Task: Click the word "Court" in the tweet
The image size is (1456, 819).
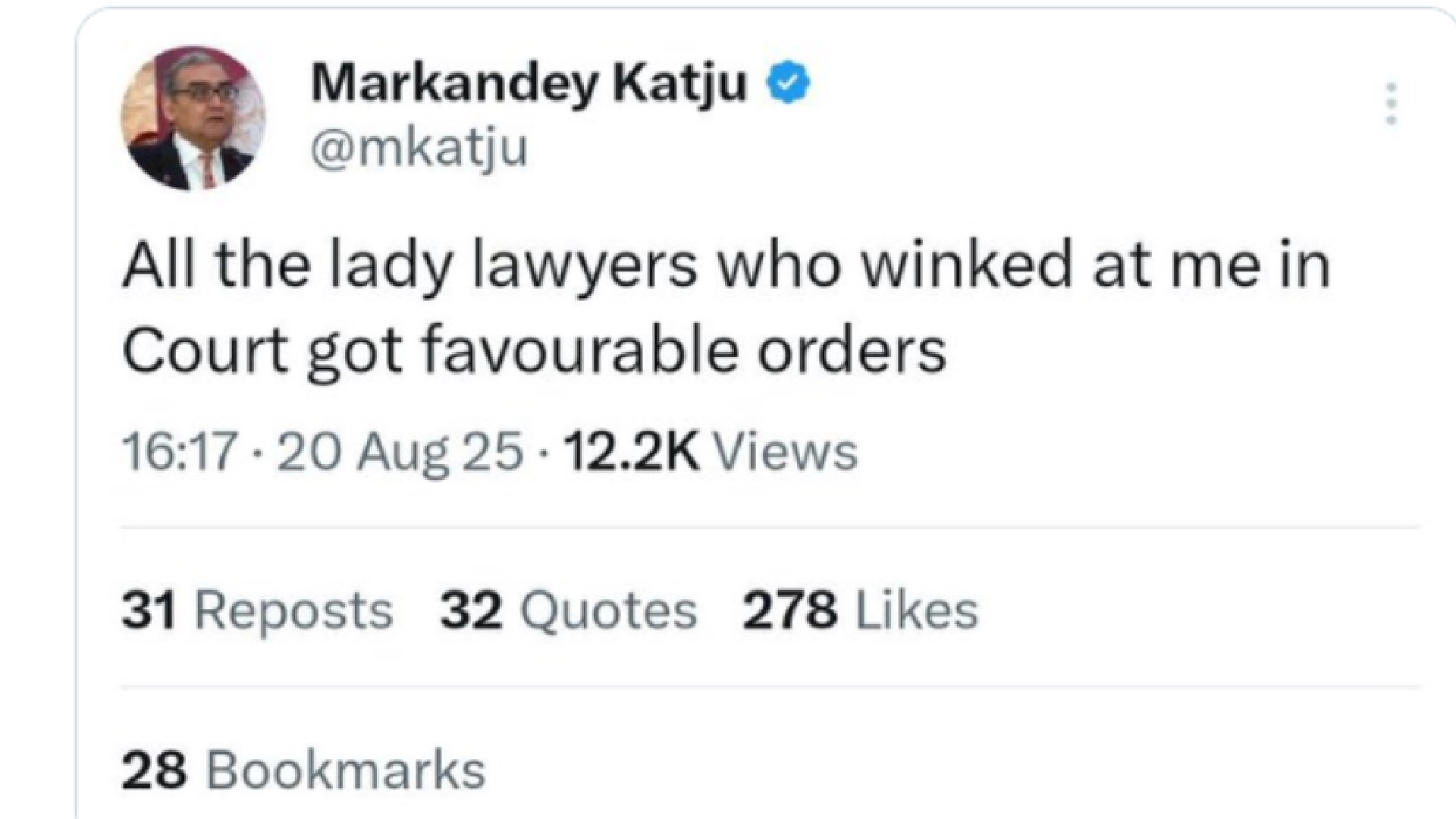Action: pyautogui.click(x=206, y=350)
